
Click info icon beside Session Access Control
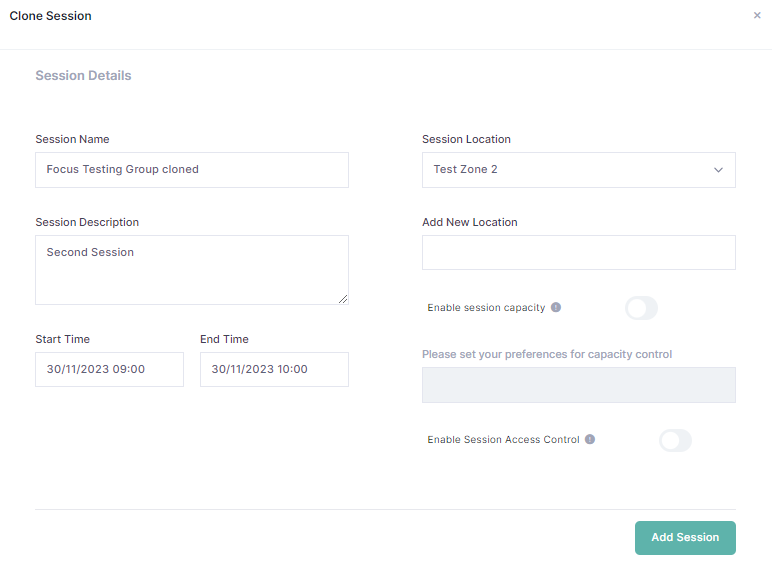[x=590, y=440]
